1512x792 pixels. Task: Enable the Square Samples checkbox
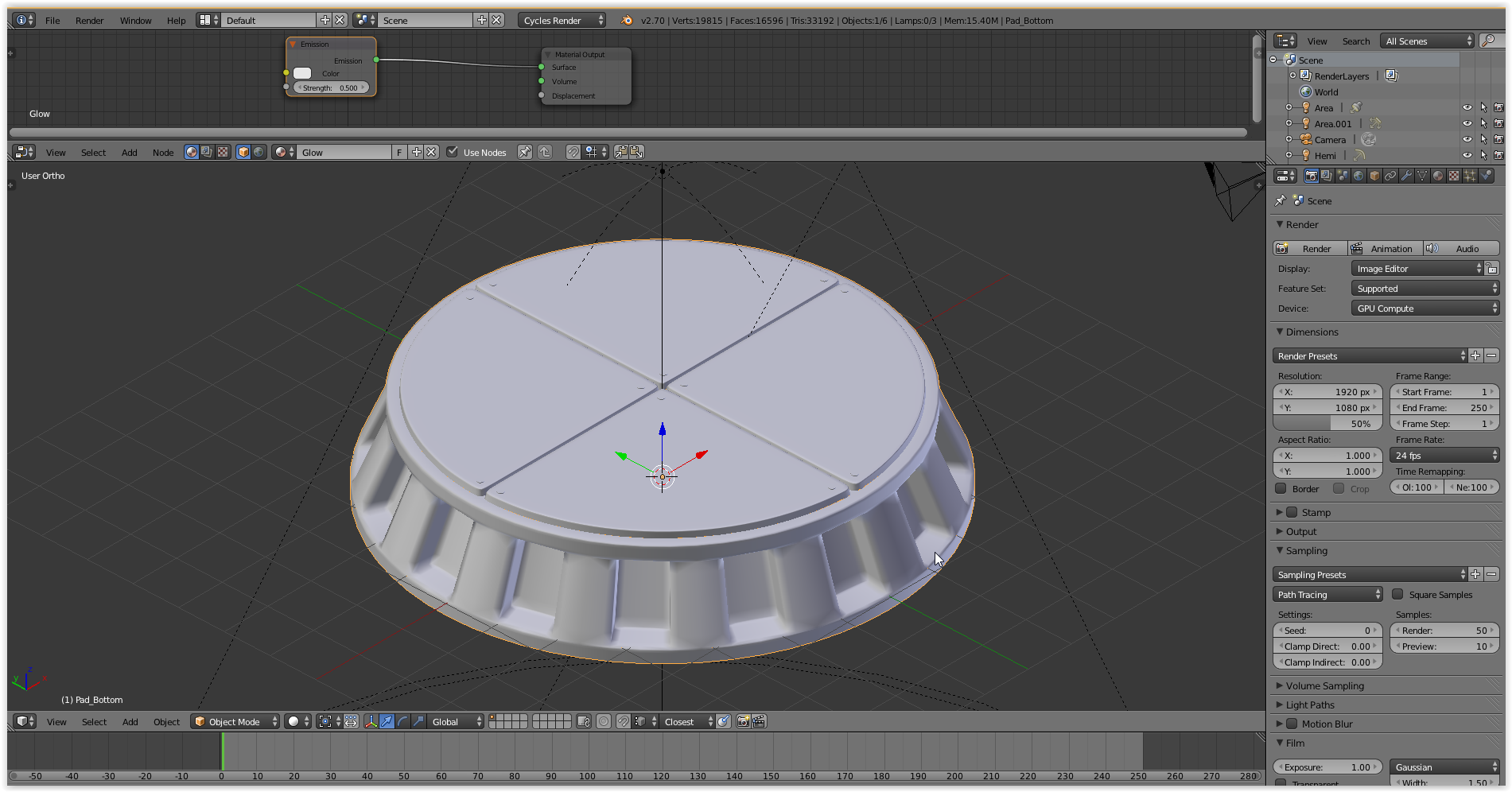coord(1397,594)
